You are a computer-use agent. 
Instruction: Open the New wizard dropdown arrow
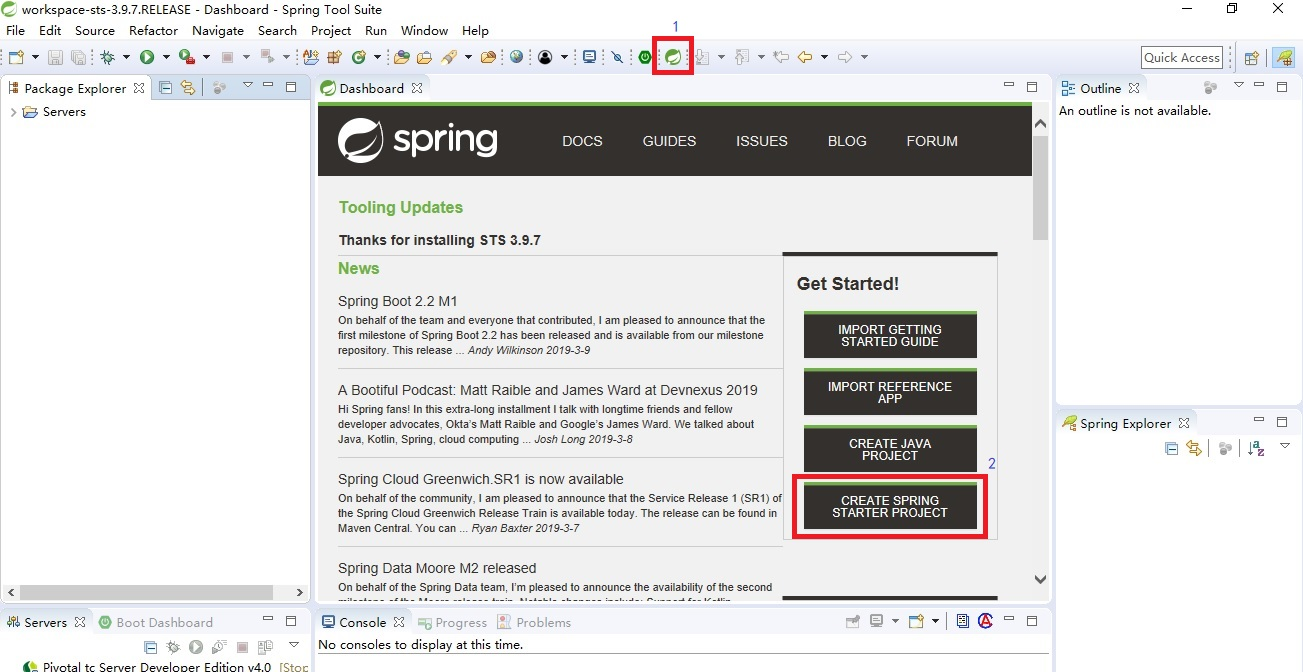tap(35, 57)
